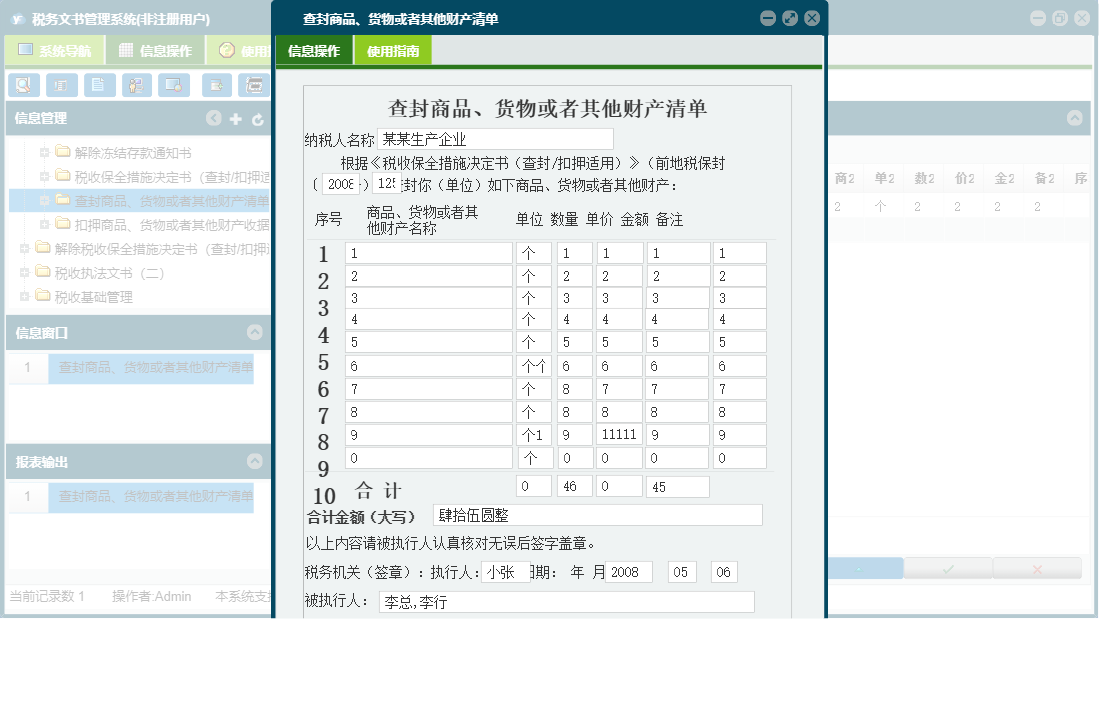Click the green checkmark confirm button
This screenshot has width=1099, height=705.
tap(947, 568)
